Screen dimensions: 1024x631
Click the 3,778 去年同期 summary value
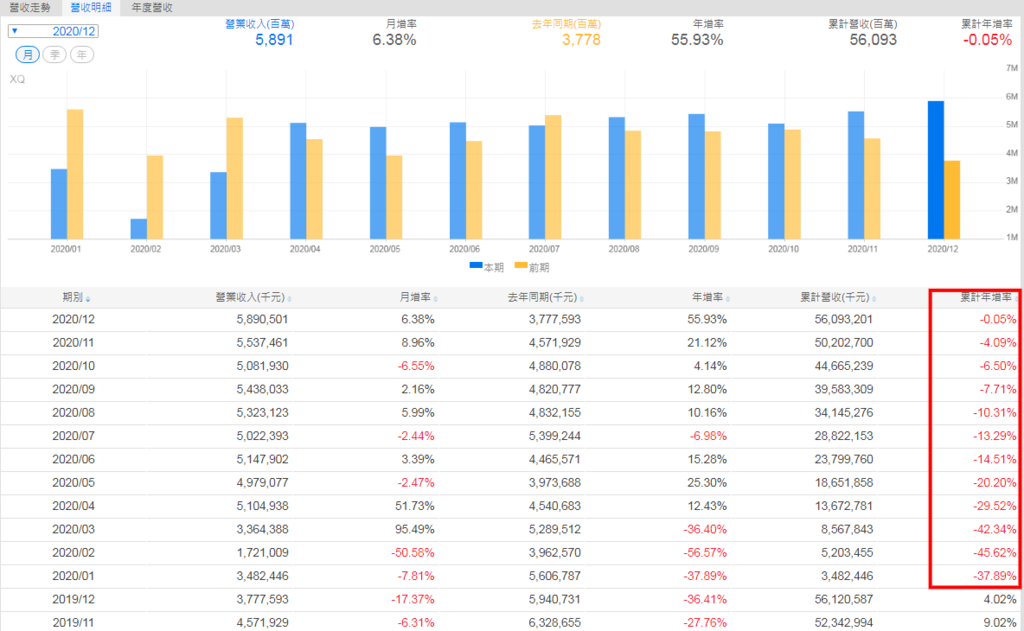581,40
